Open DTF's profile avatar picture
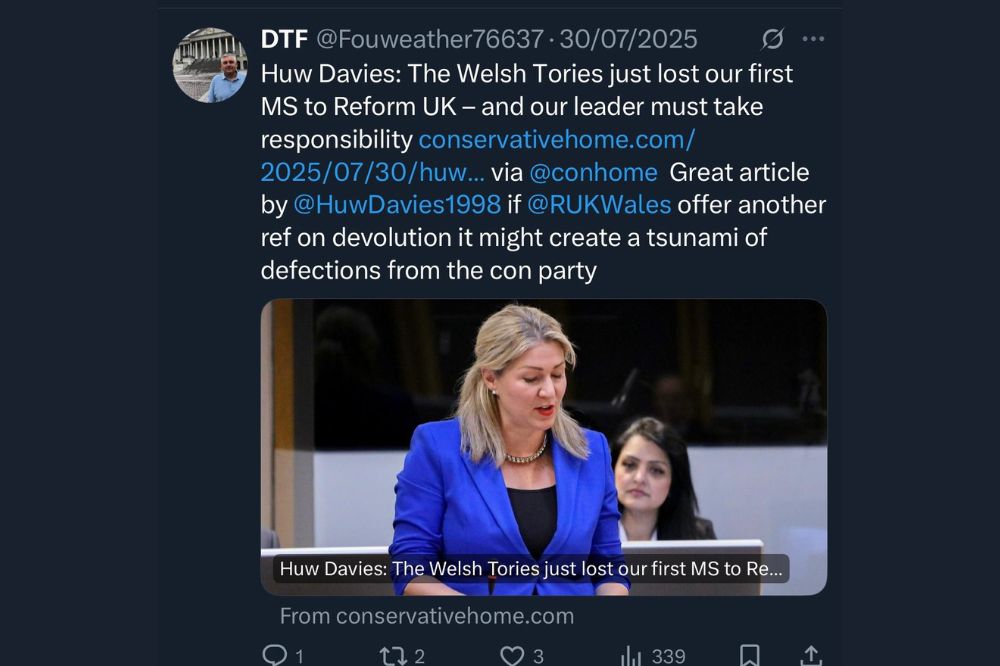Viewport: 1000px width, 666px height. (210, 65)
